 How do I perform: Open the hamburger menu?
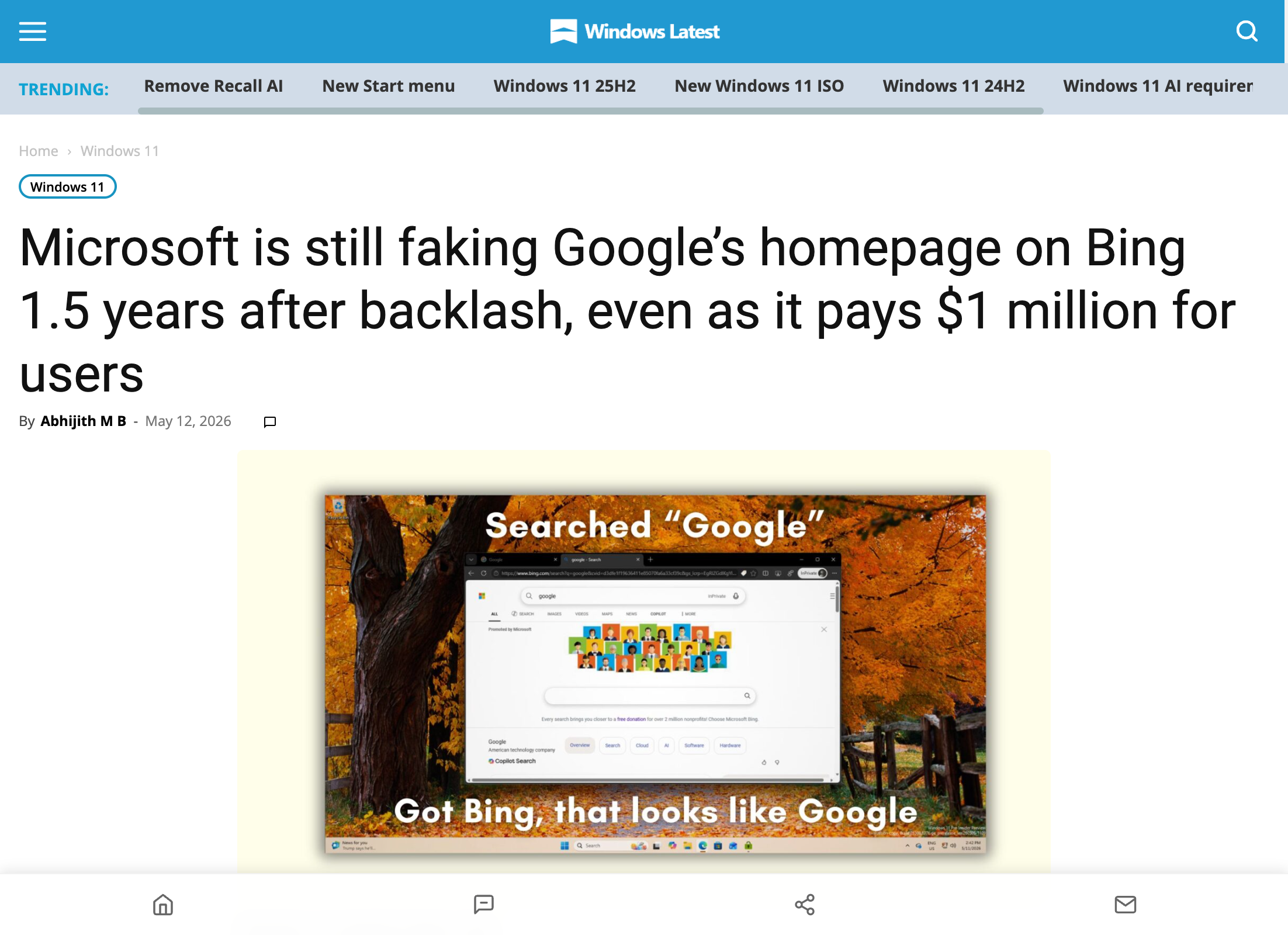(x=33, y=32)
